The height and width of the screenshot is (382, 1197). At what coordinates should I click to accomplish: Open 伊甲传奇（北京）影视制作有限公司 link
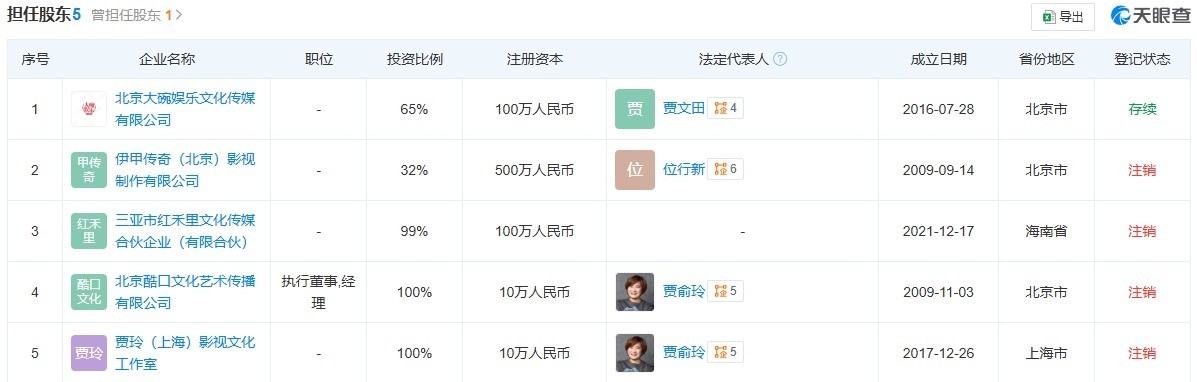(184, 170)
